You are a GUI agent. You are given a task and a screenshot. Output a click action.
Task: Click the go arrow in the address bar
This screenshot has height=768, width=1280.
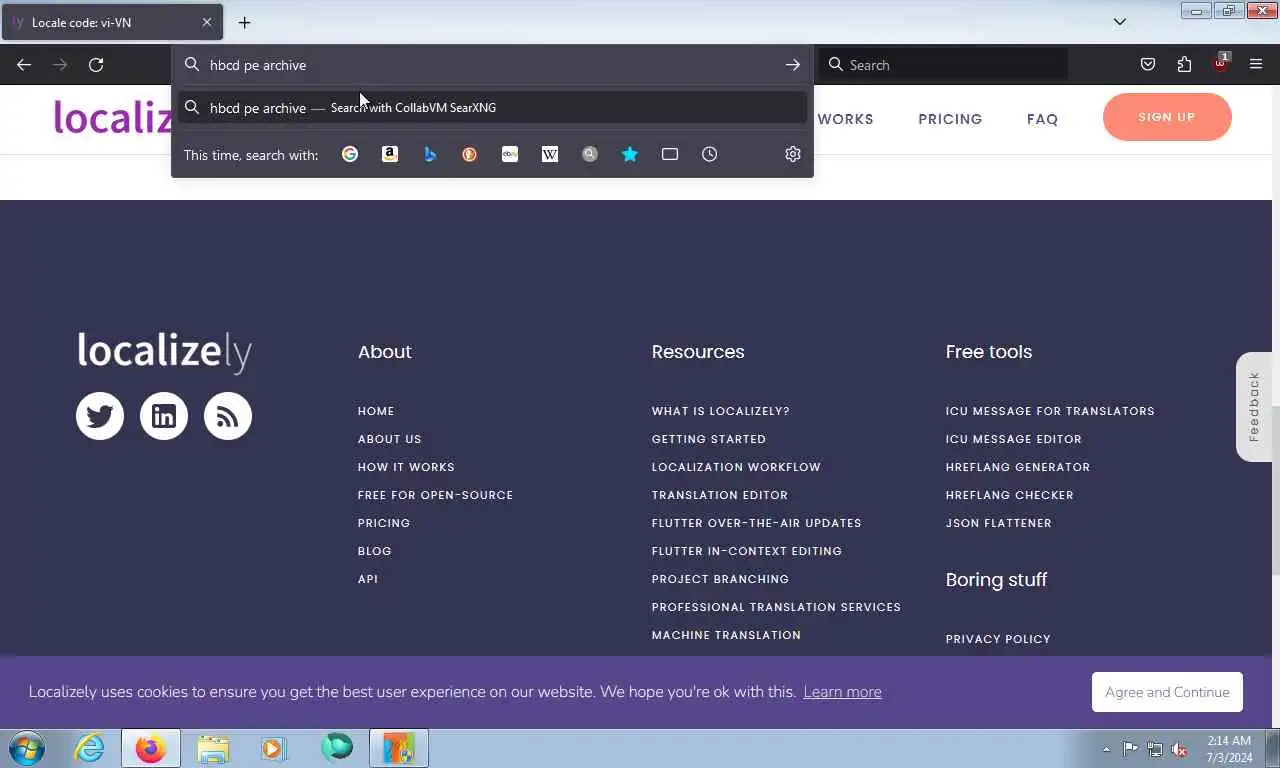click(x=793, y=65)
